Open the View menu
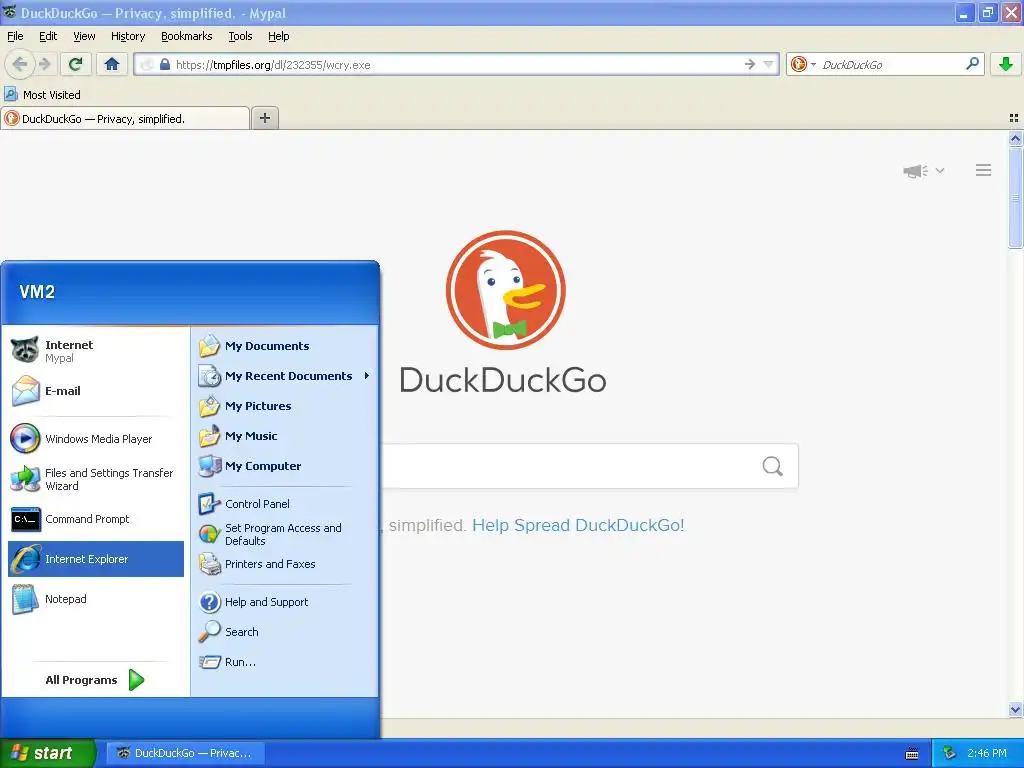Screen dimensions: 1024x768 [84, 36]
